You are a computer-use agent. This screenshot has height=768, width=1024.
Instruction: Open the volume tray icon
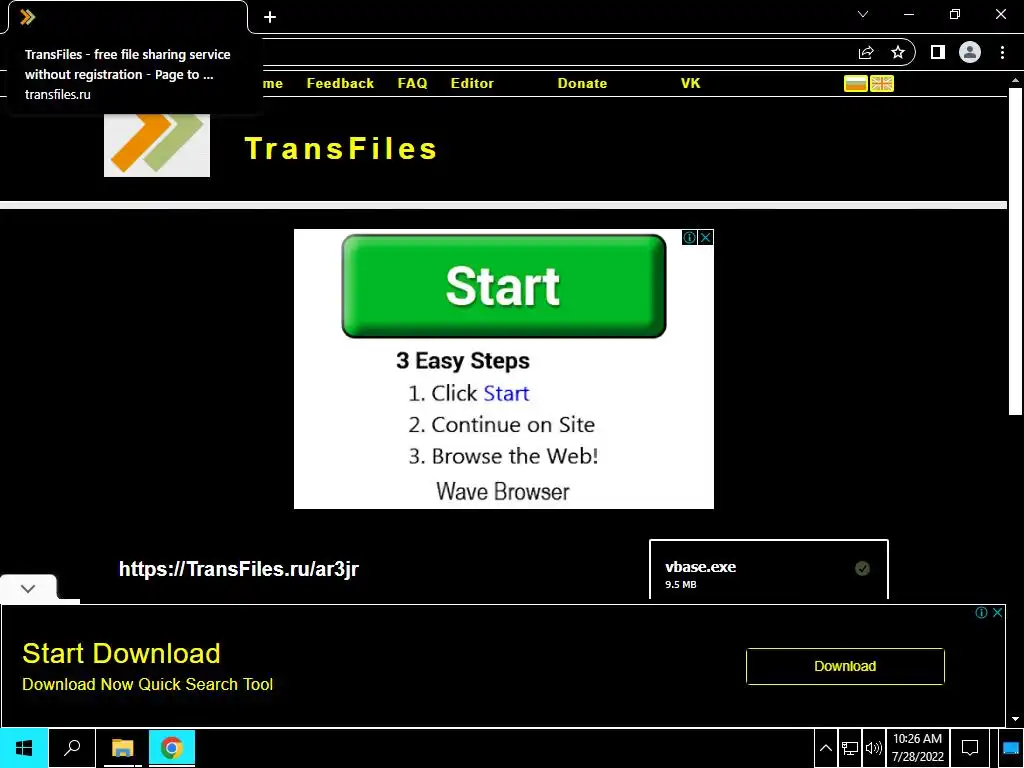click(873, 748)
